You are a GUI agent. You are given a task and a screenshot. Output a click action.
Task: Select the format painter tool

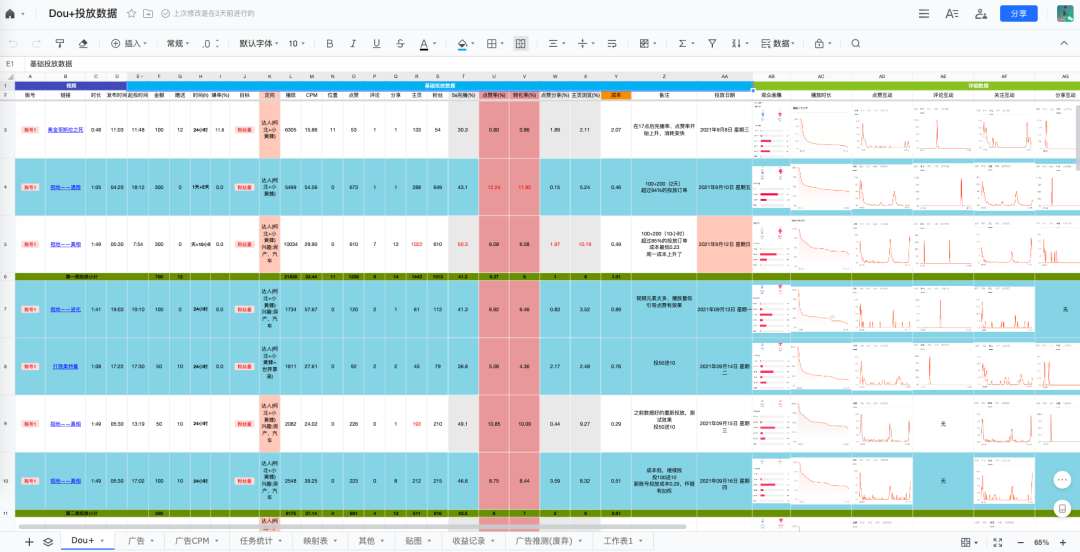(x=60, y=43)
